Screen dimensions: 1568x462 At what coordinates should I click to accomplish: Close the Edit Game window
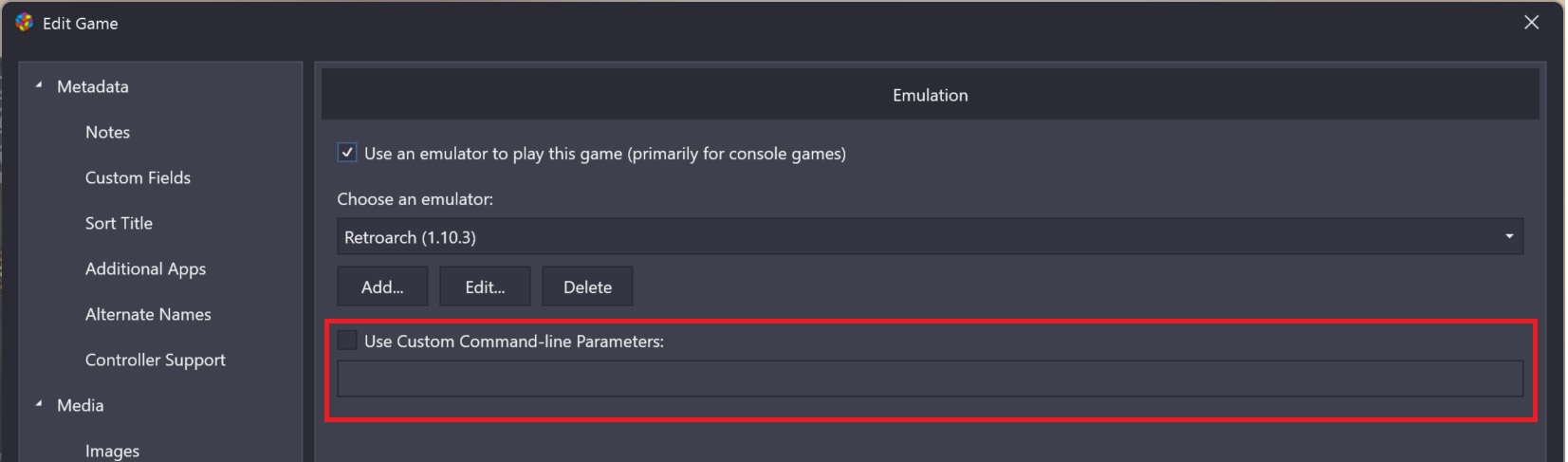pyautogui.click(x=1531, y=23)
